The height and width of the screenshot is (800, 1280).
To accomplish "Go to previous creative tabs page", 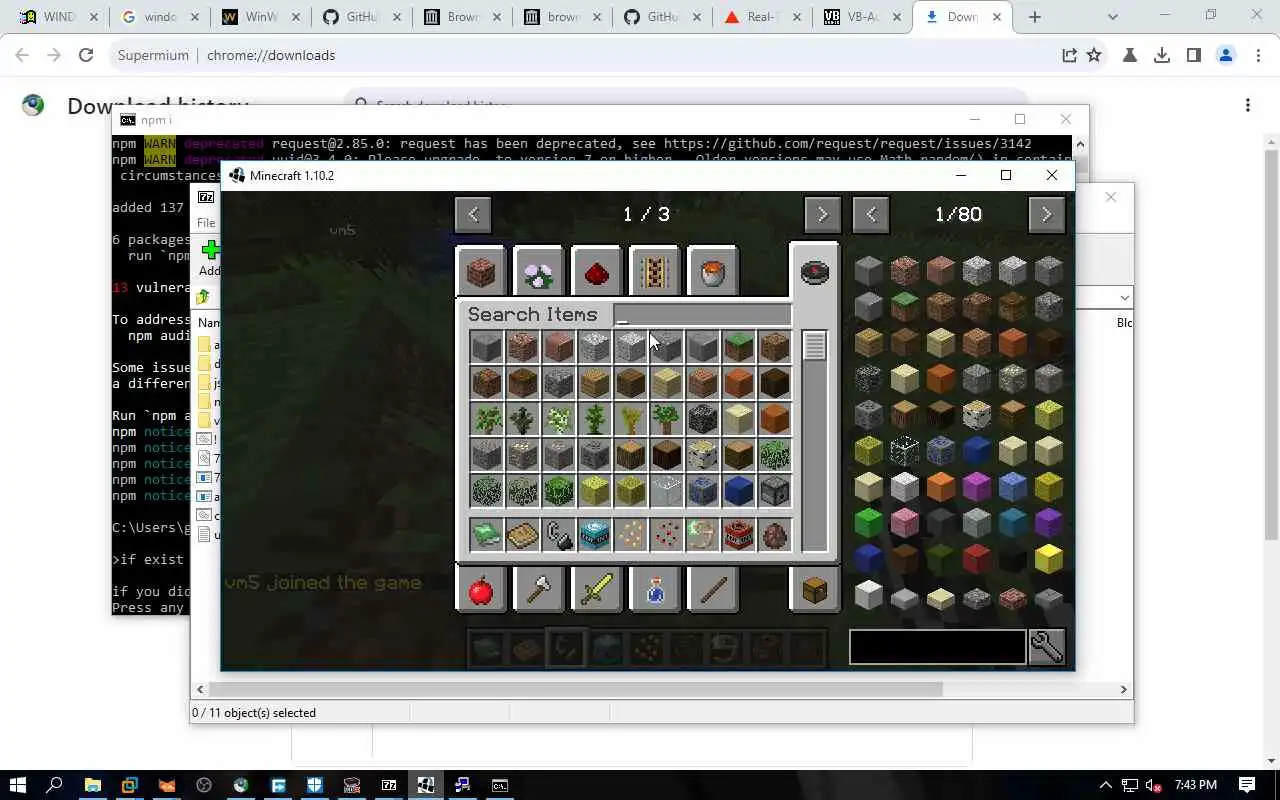I will (x=473, y=214).
